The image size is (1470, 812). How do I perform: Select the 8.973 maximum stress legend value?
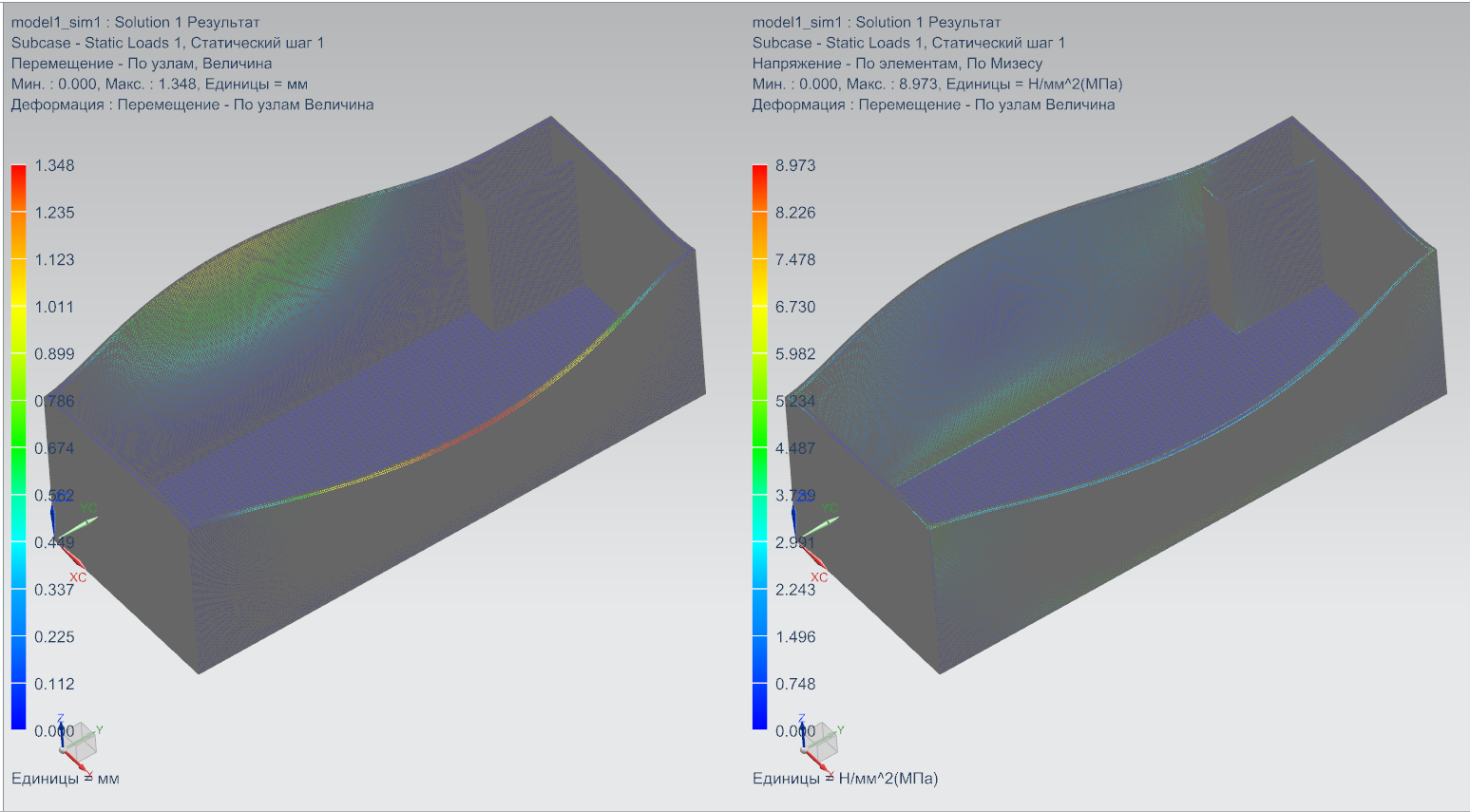(795, 165)
